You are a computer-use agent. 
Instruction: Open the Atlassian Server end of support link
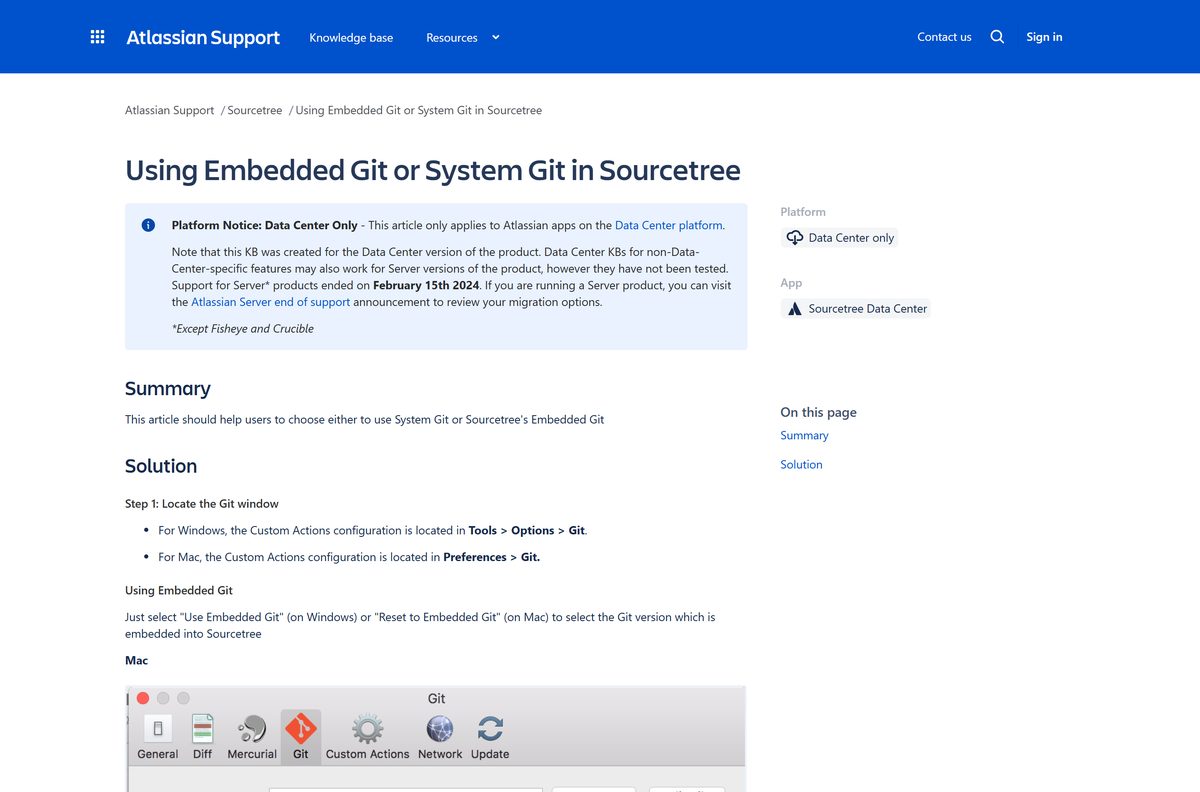tap(270, 302)
